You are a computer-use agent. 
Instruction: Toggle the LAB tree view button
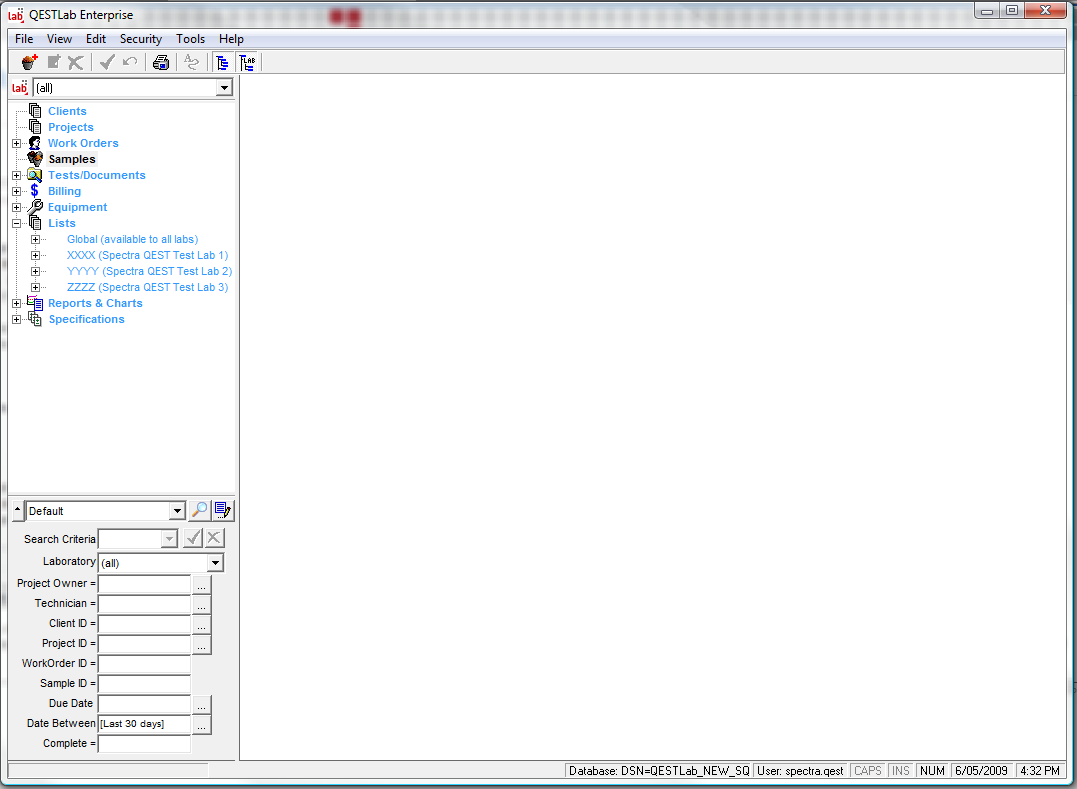247,62
